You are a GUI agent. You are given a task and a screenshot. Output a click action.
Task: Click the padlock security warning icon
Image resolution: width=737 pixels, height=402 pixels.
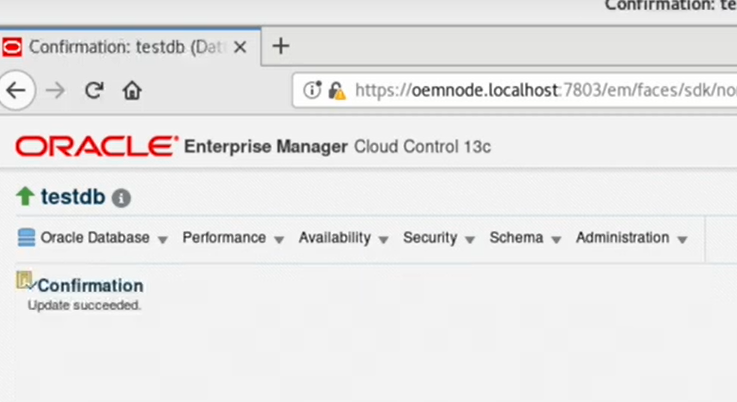point(336,90)
